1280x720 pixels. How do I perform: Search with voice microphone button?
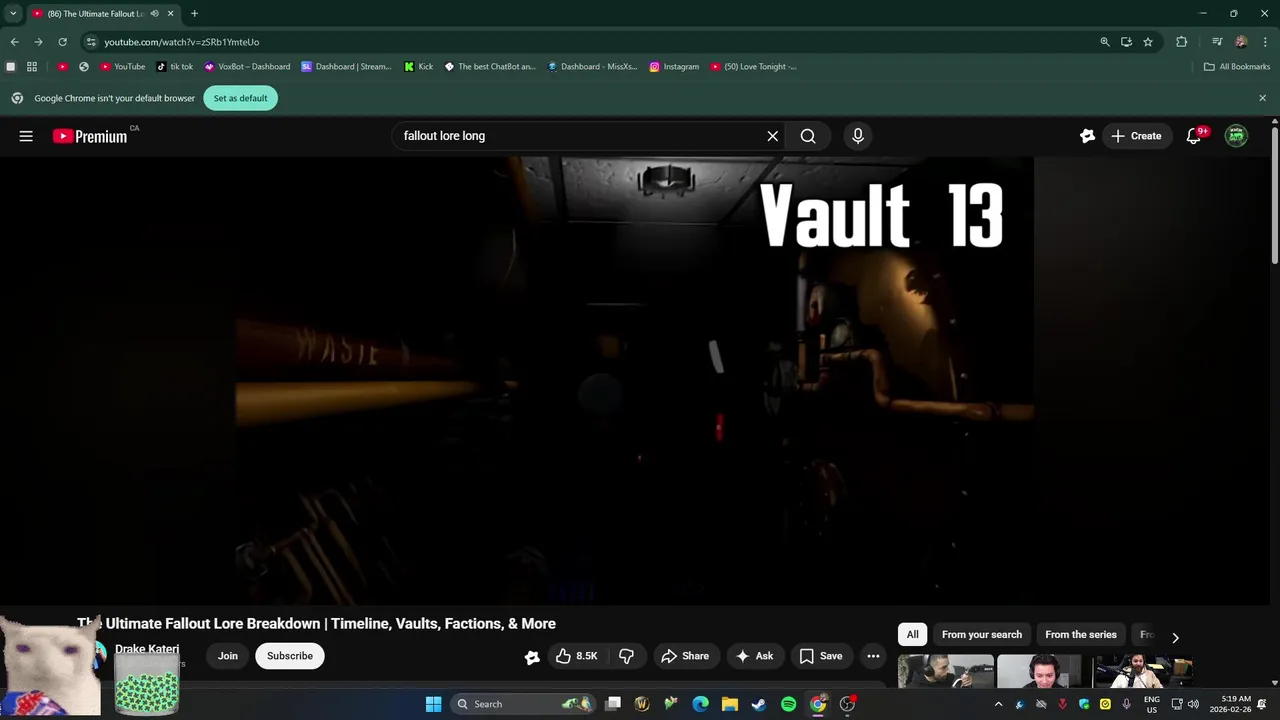pyautogui.click(x=858, y=136)
